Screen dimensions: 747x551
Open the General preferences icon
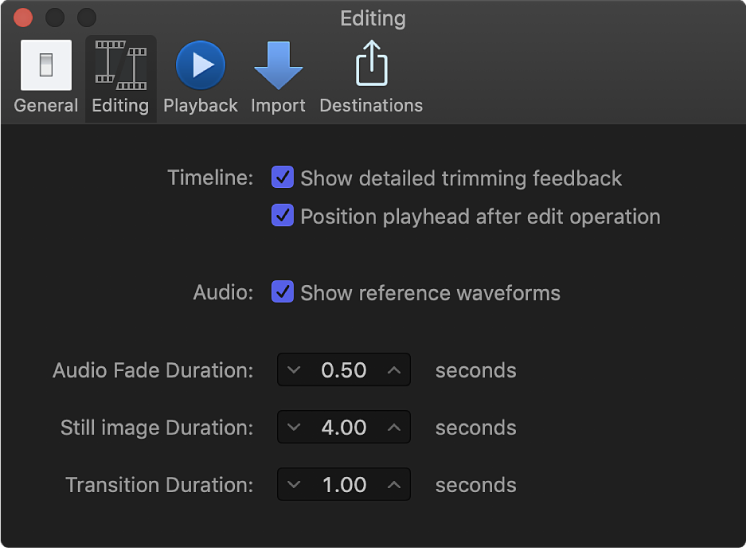[x=46, y=66]
